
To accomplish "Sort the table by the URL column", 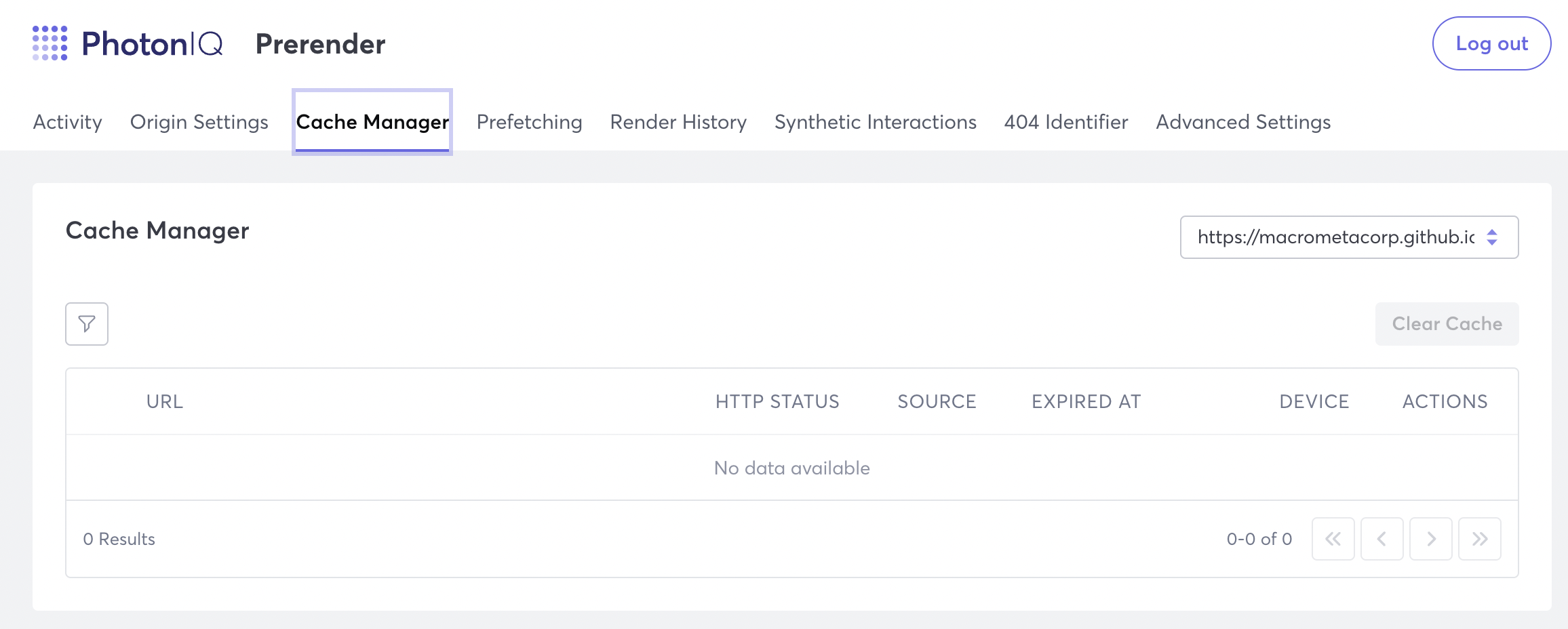I will pyautogui.click(x=165, y=401).
